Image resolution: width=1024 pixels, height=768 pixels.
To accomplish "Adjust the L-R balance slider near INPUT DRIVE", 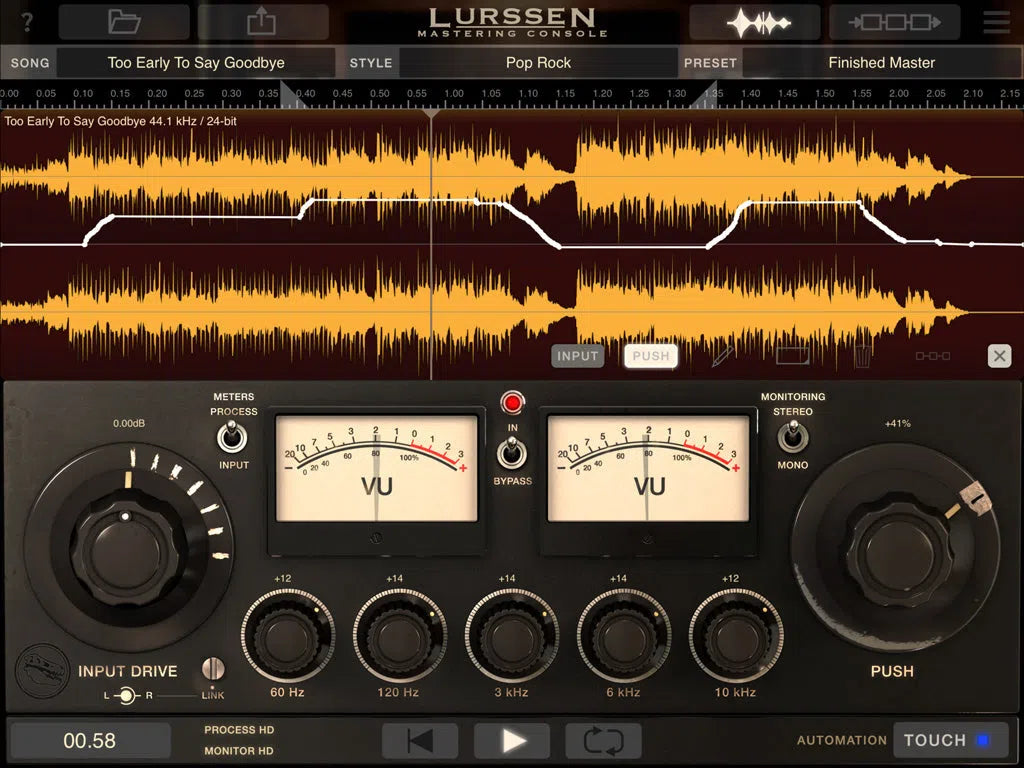I will click(128, 697).
